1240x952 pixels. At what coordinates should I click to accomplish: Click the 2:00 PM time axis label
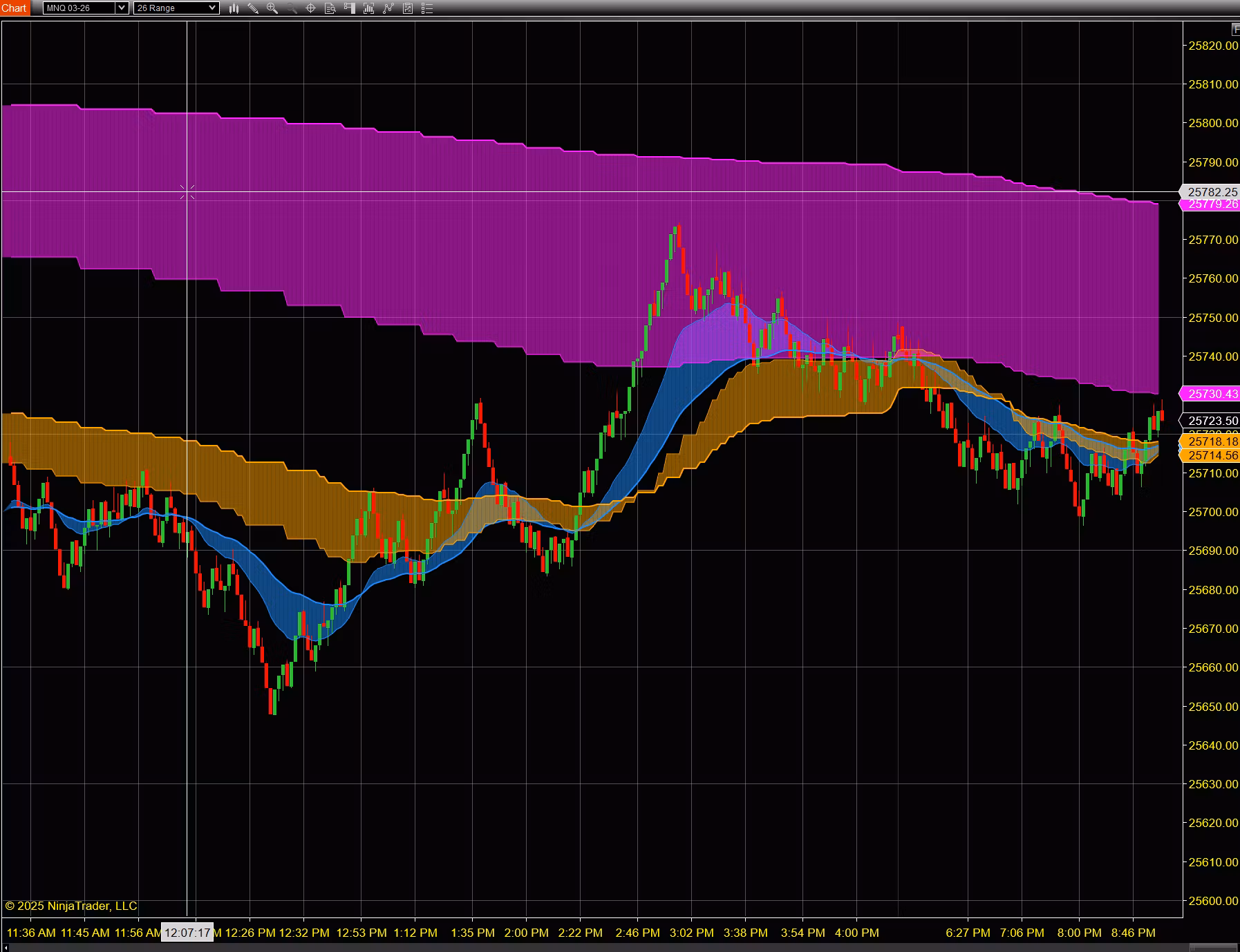(527, 933)
